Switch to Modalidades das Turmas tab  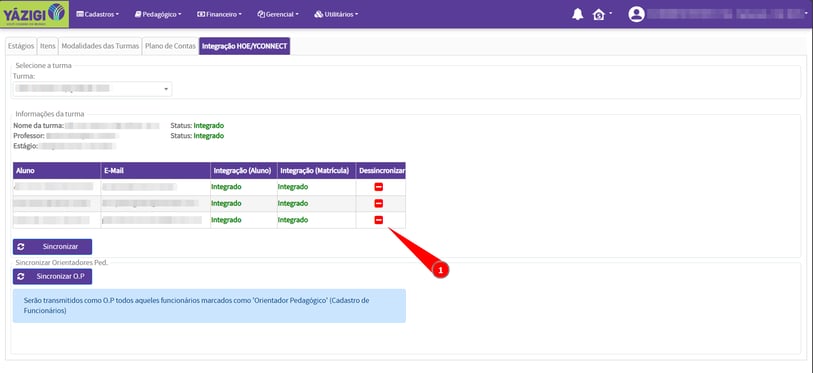point(100,46)
